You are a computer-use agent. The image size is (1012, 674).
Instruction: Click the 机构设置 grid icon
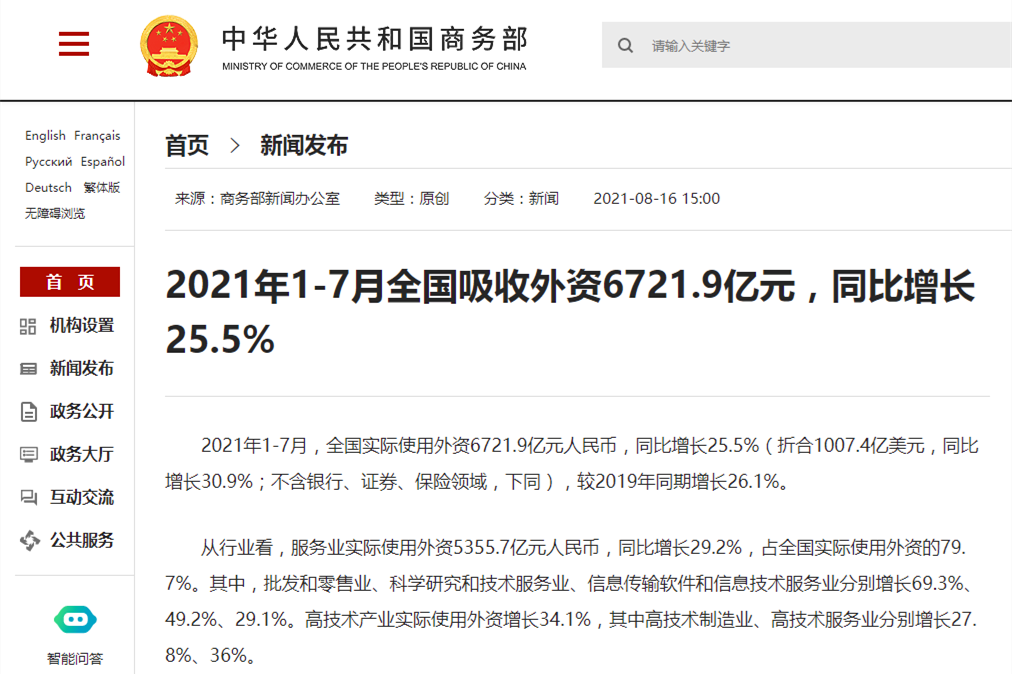pyautogui.click(x=29, y=326)
